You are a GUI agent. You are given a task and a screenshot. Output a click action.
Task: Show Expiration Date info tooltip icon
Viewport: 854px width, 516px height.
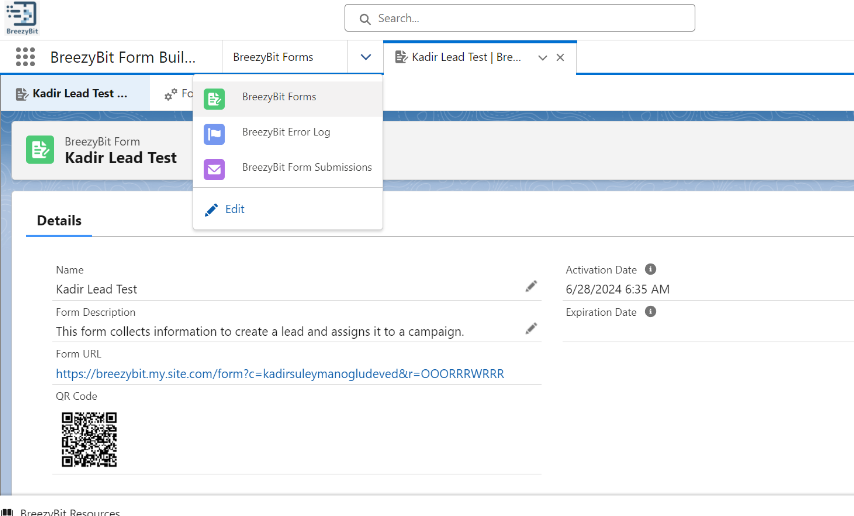click(650, 312)
